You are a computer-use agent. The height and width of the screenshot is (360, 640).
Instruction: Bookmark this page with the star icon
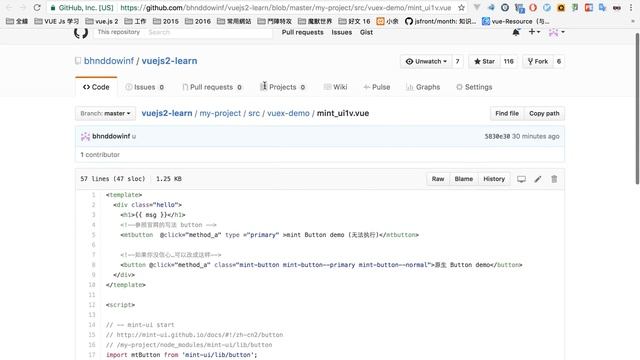[x=461, y=7]
